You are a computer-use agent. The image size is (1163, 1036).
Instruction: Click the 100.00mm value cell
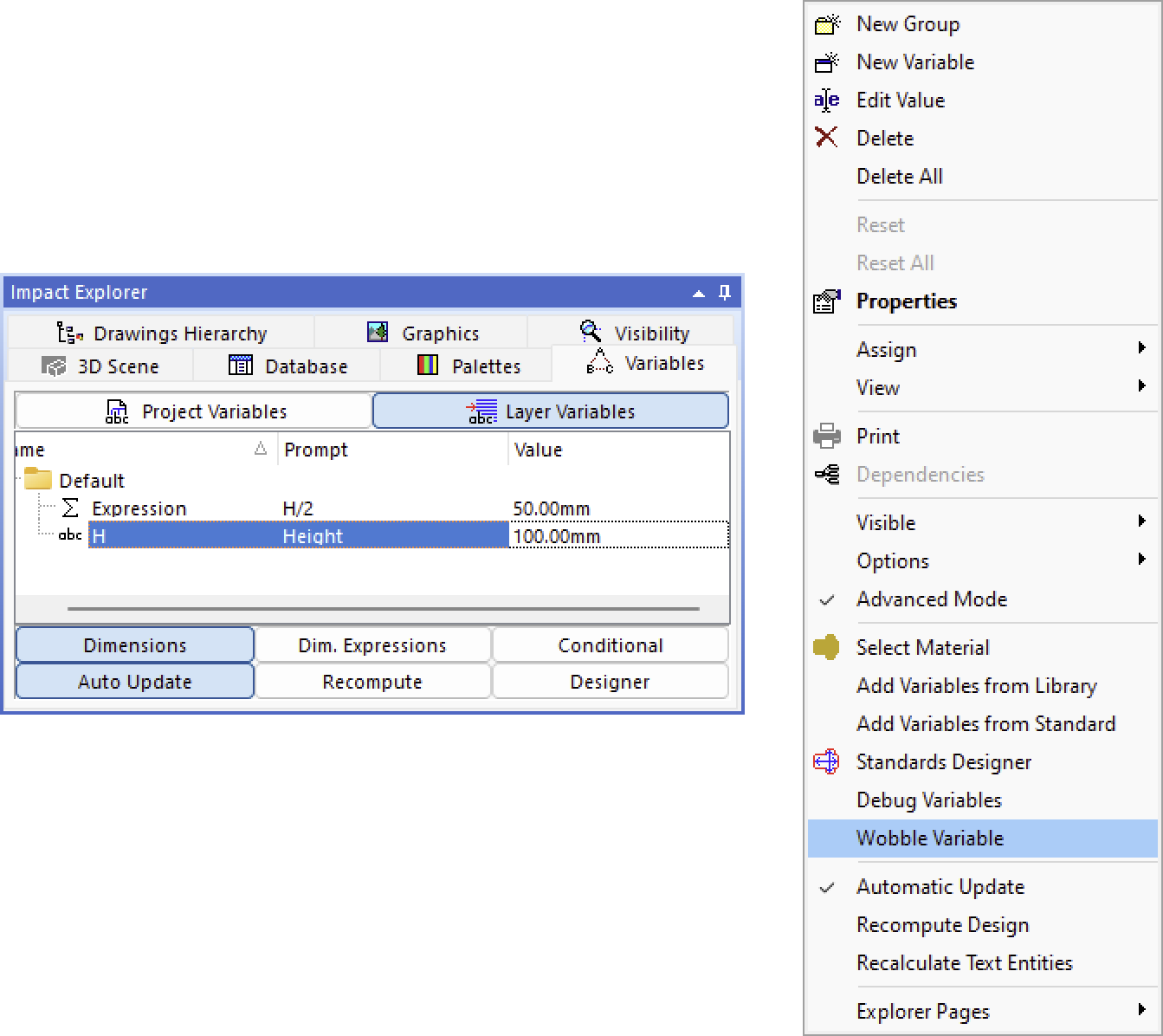(618, 536)
